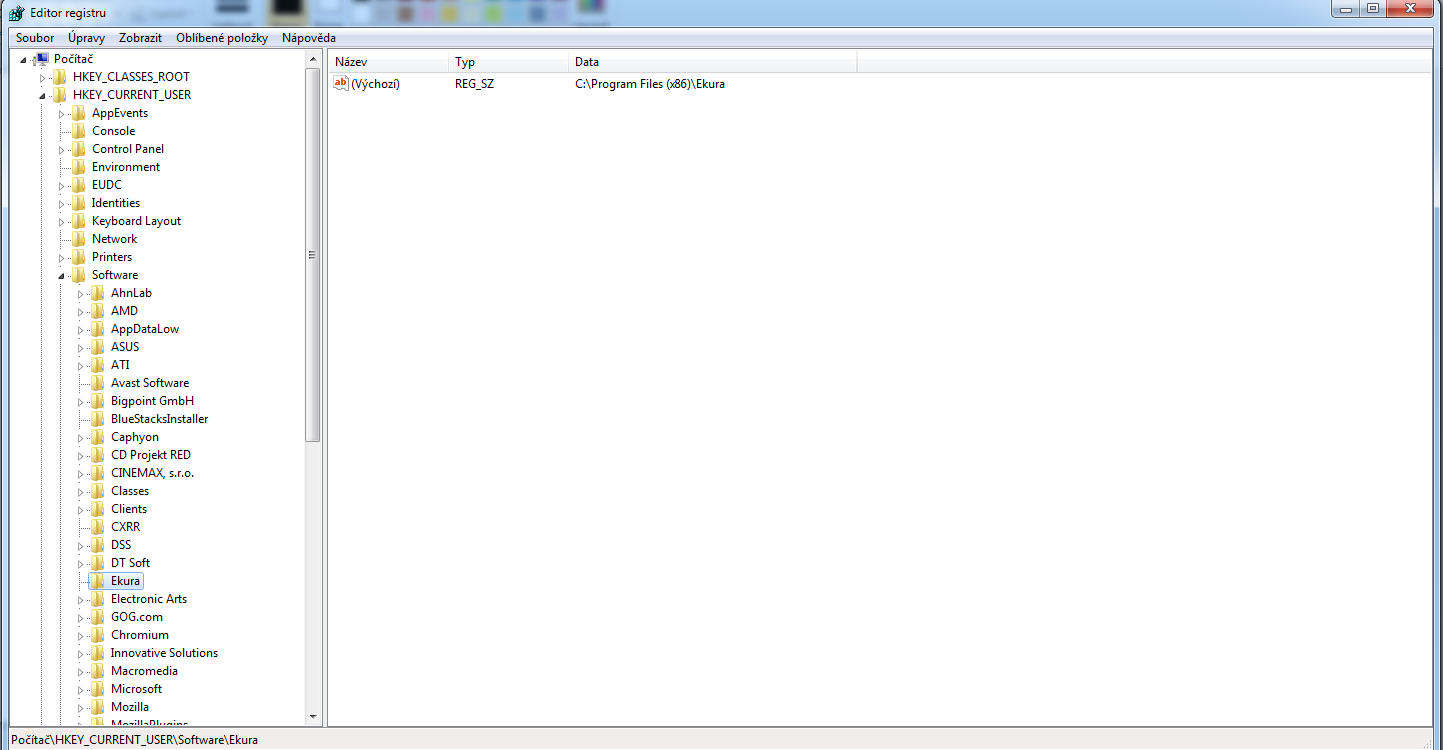Image resolution: width=1443 pixels, height=750 pixels.
Task: Collapse the Software key branch
Action: tap(61, 276)
